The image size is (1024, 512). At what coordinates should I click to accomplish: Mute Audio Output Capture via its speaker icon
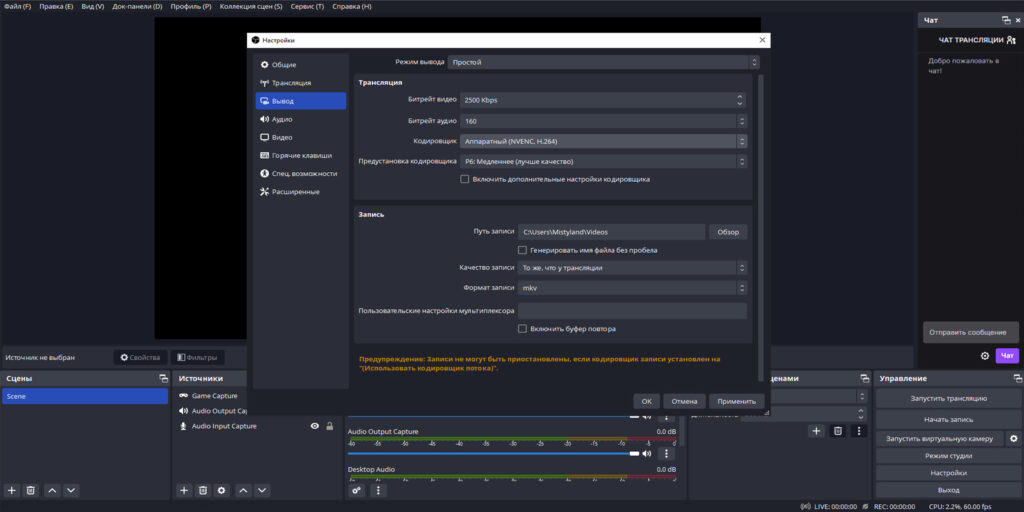click(x=647, y=453)
